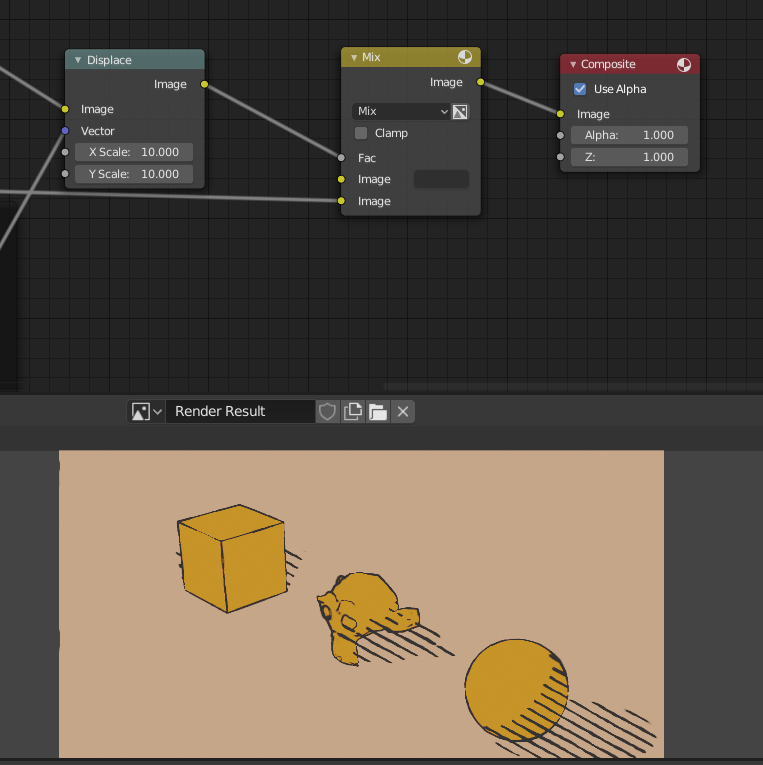Click the Displace Image input socket

pos(65,109)
